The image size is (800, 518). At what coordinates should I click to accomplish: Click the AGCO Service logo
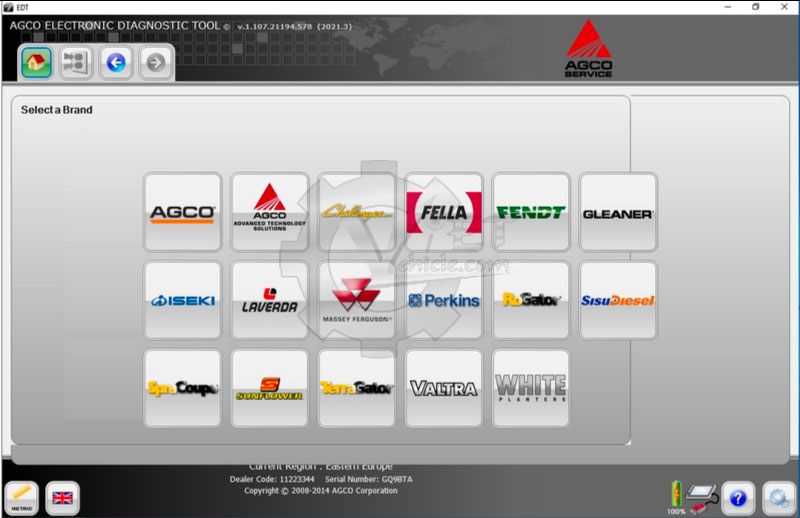pyautogui.click(x=589, y=50)
